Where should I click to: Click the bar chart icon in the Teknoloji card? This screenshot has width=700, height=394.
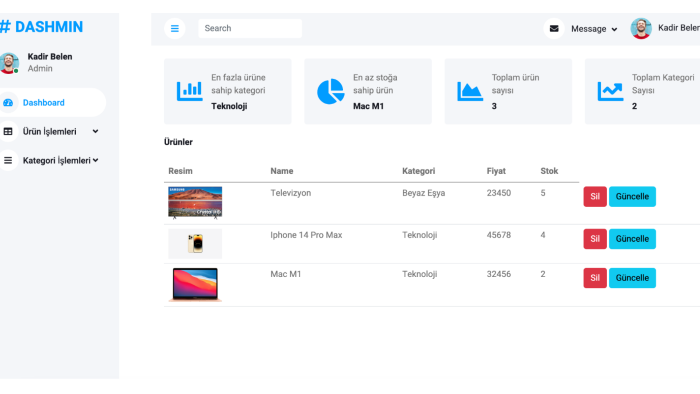click(x=189, y=91)
